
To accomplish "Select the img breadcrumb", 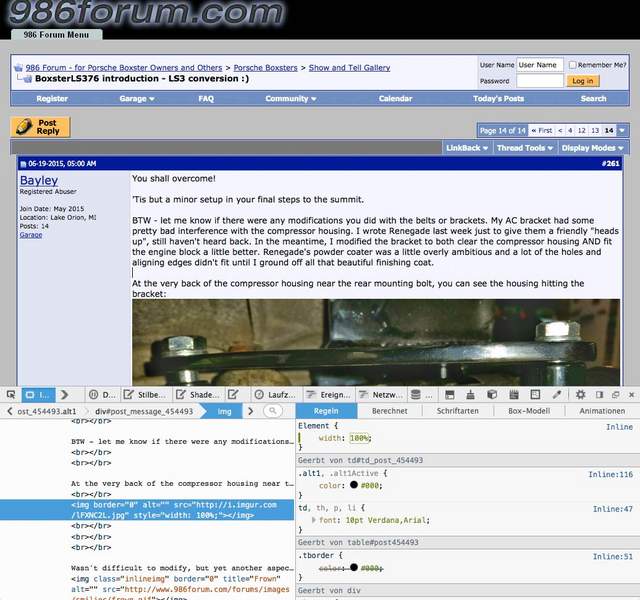I will point(224,411).
